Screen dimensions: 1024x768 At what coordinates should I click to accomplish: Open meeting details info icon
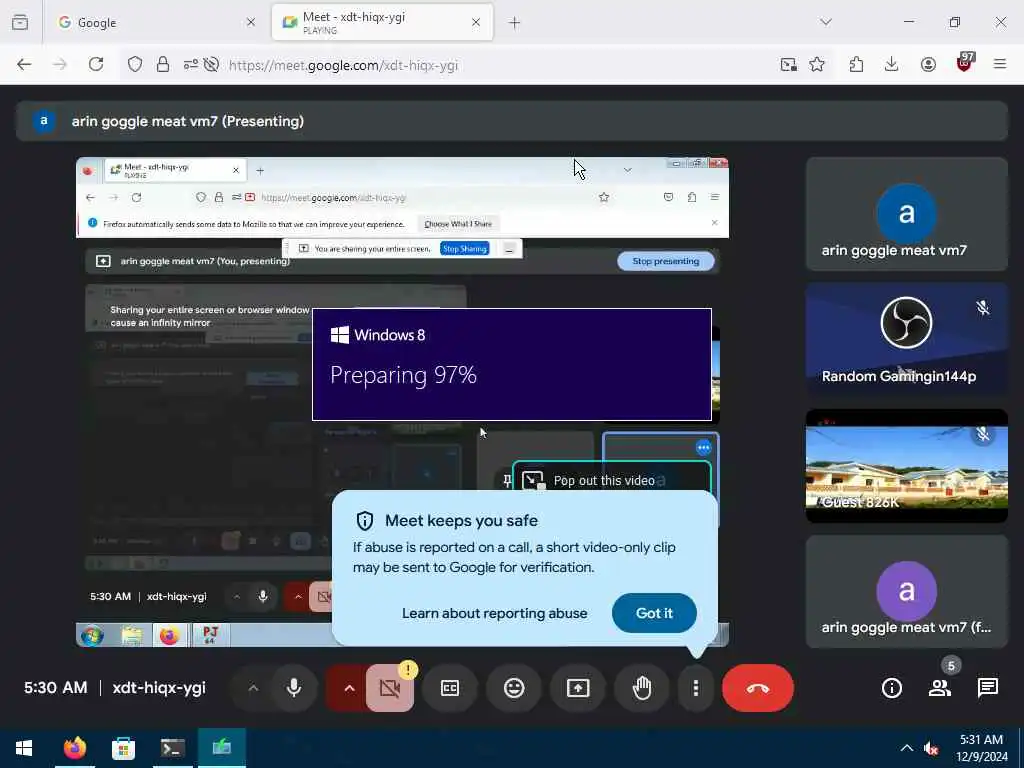[891, 688]
